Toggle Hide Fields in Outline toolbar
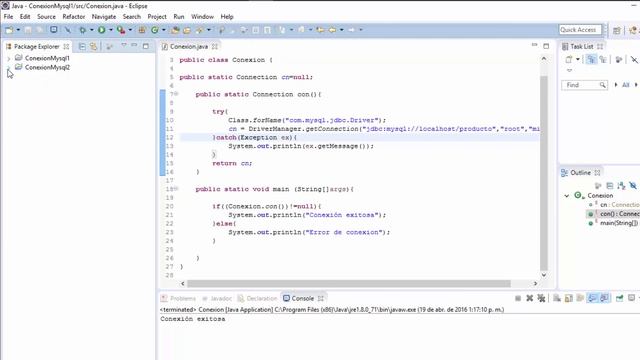640x360 pixels. (633, 186)
